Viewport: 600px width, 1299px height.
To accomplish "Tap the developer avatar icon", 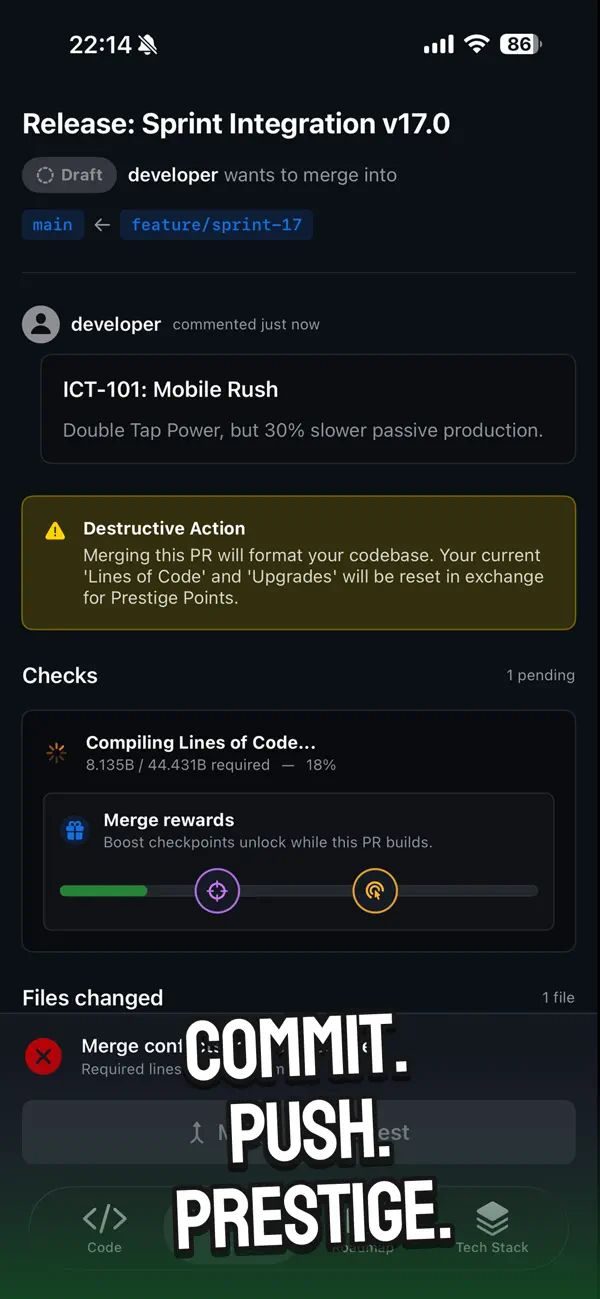I will tap(41, 324).
